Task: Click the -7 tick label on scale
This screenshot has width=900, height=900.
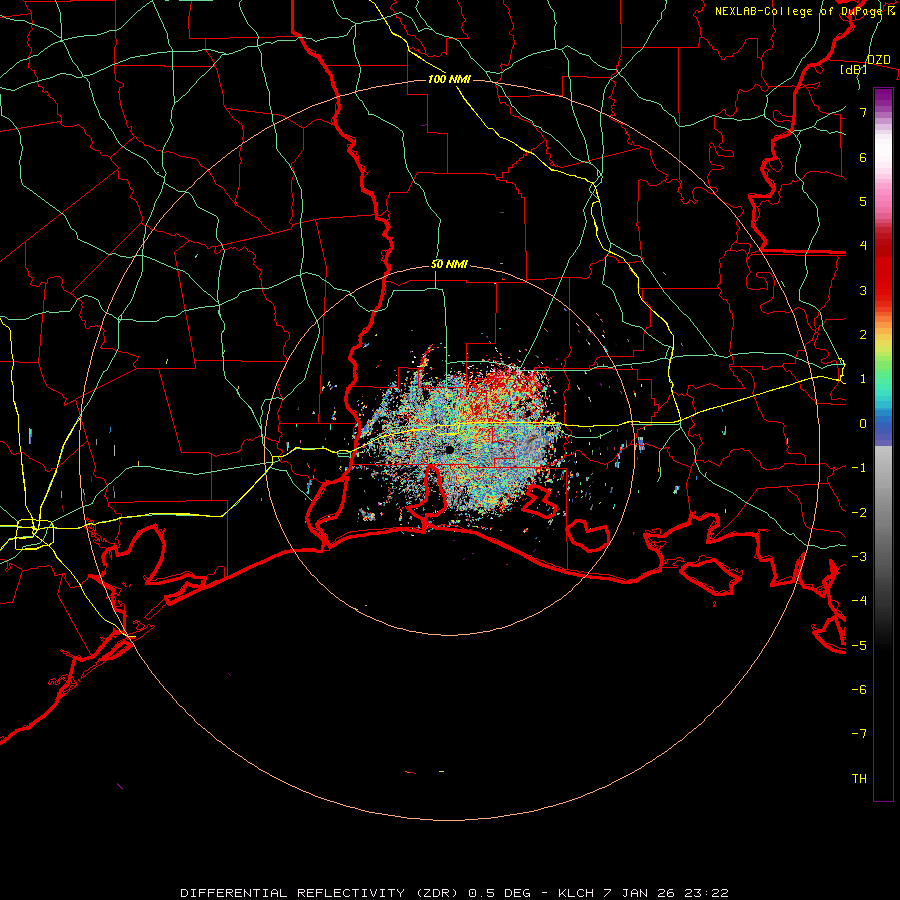Action: pyautogui.click(x=859, y=734)
